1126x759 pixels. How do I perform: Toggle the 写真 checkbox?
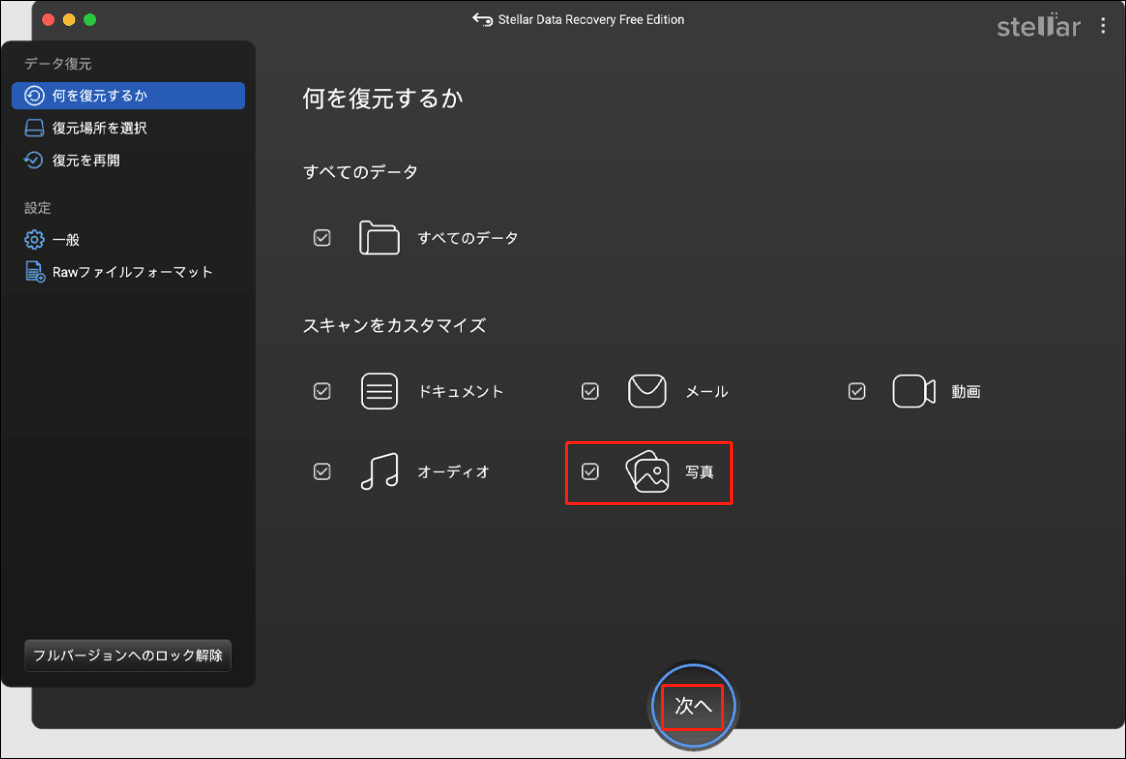click(x=590, y=472)
